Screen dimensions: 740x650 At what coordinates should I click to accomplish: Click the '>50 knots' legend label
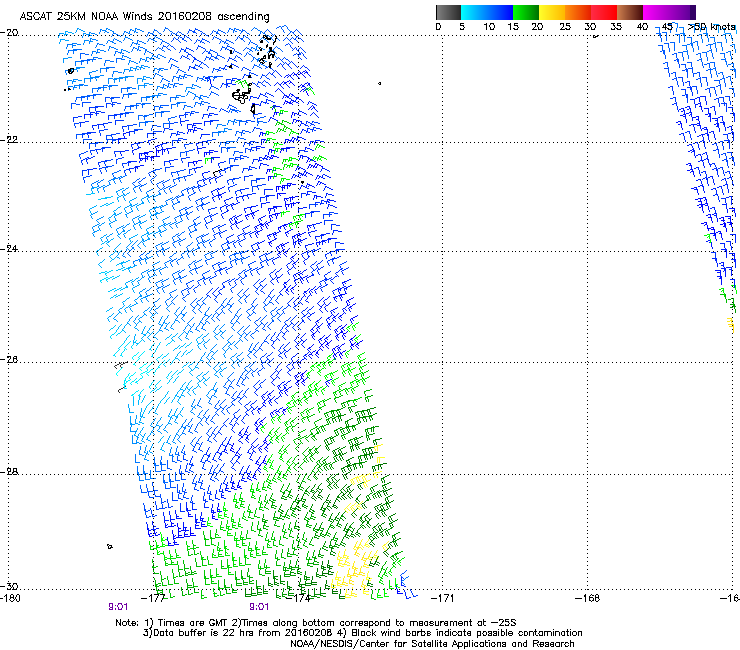[x=711, y=27]
